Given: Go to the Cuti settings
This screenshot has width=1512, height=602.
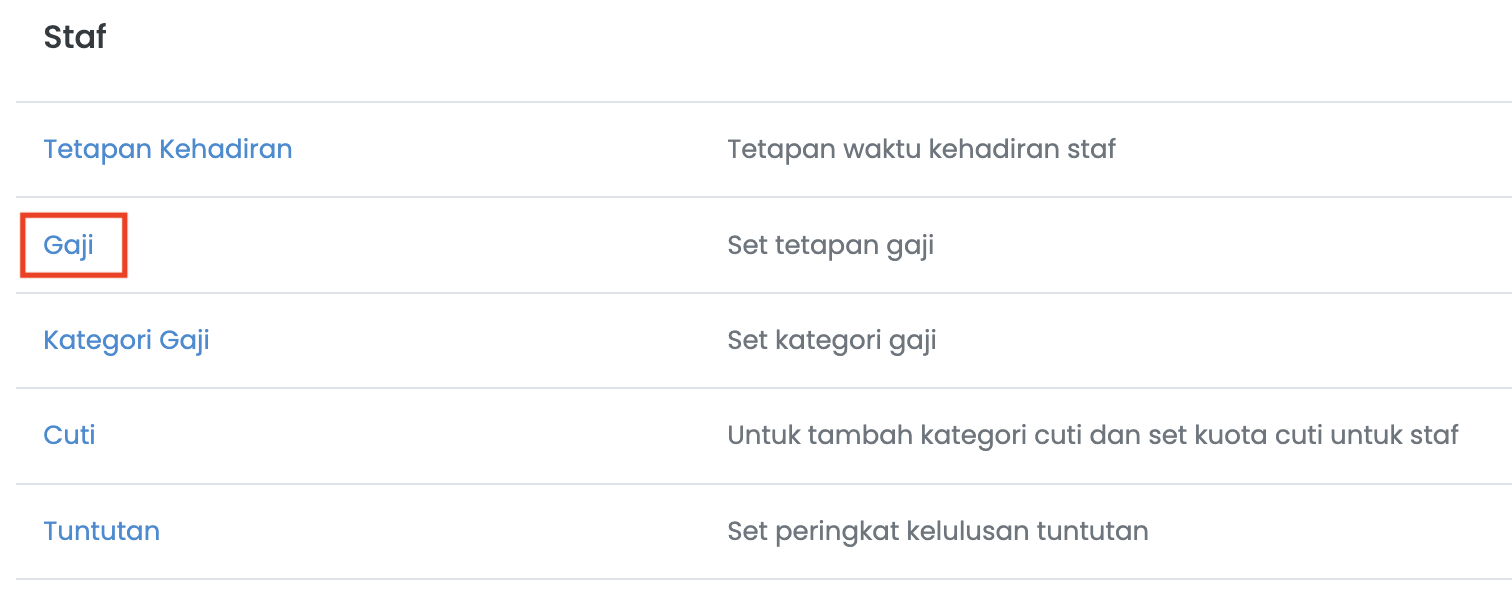Looking at the screenshot, I should tap(70, 435).
